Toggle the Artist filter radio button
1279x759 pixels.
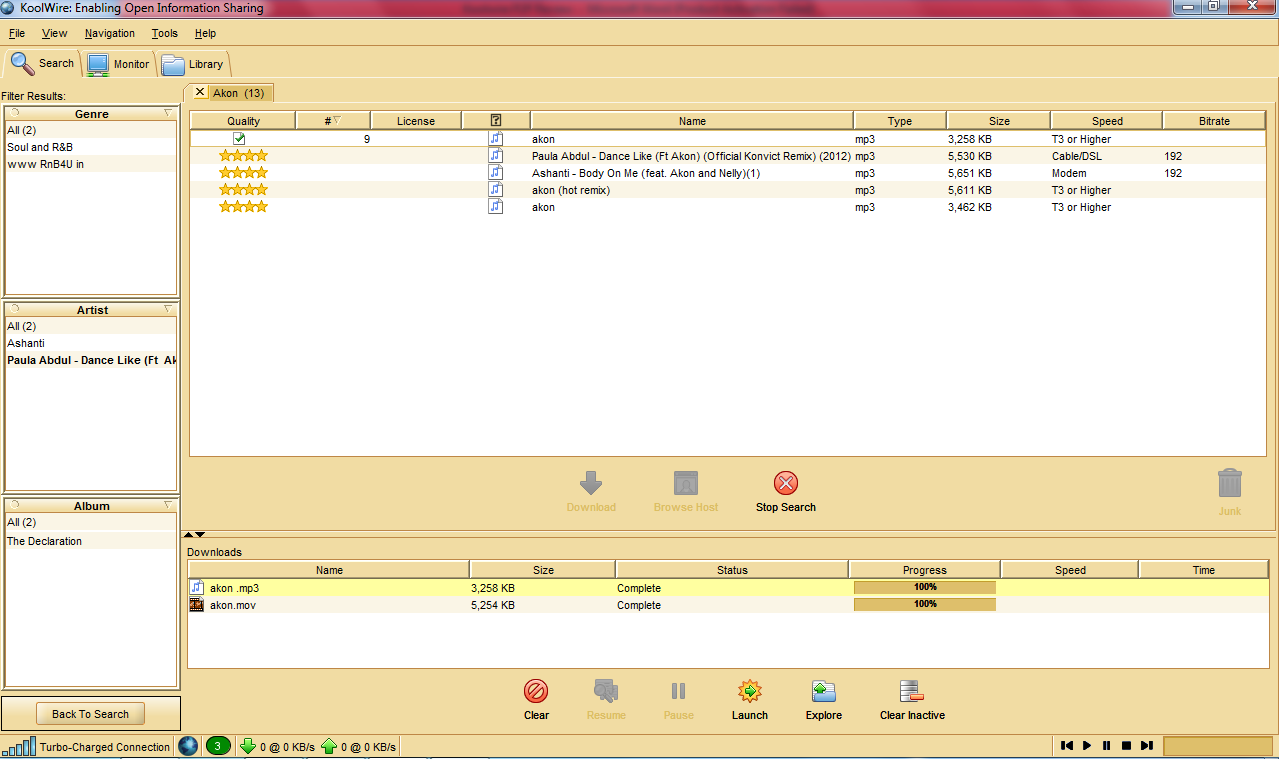pyautogui.click(x=15, y=309)
